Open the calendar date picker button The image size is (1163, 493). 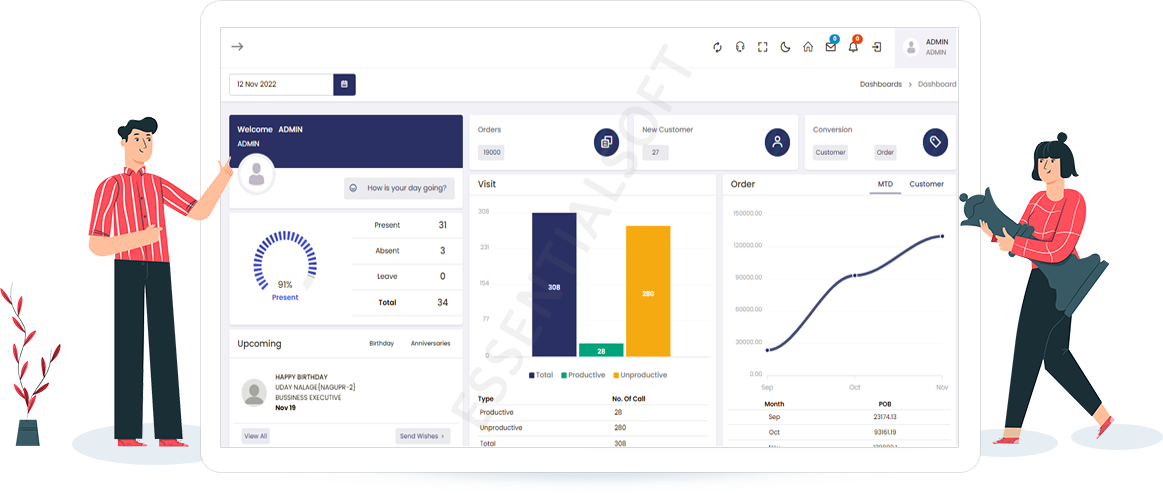(x=344, y=85)
